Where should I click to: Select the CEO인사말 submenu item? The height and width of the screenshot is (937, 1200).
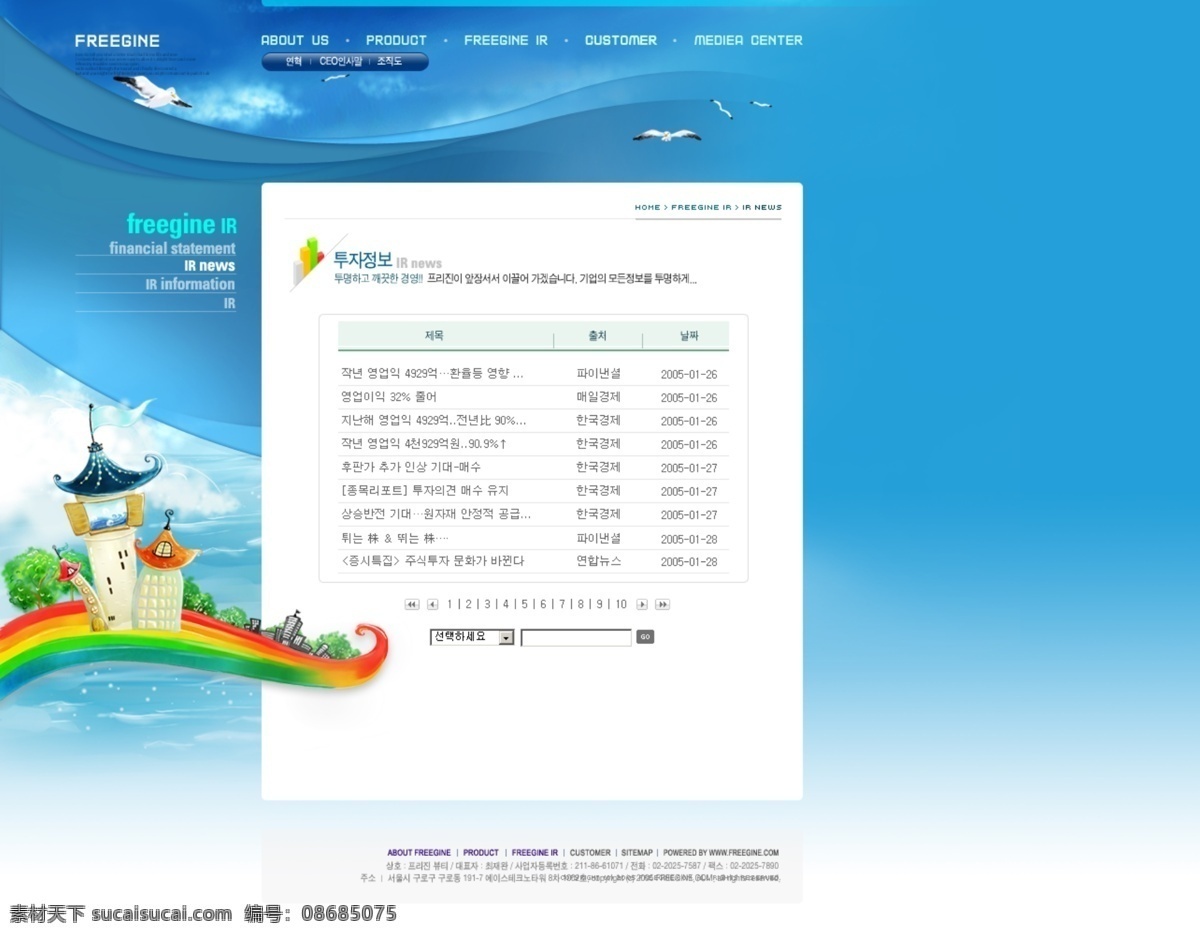coord(340,62)
